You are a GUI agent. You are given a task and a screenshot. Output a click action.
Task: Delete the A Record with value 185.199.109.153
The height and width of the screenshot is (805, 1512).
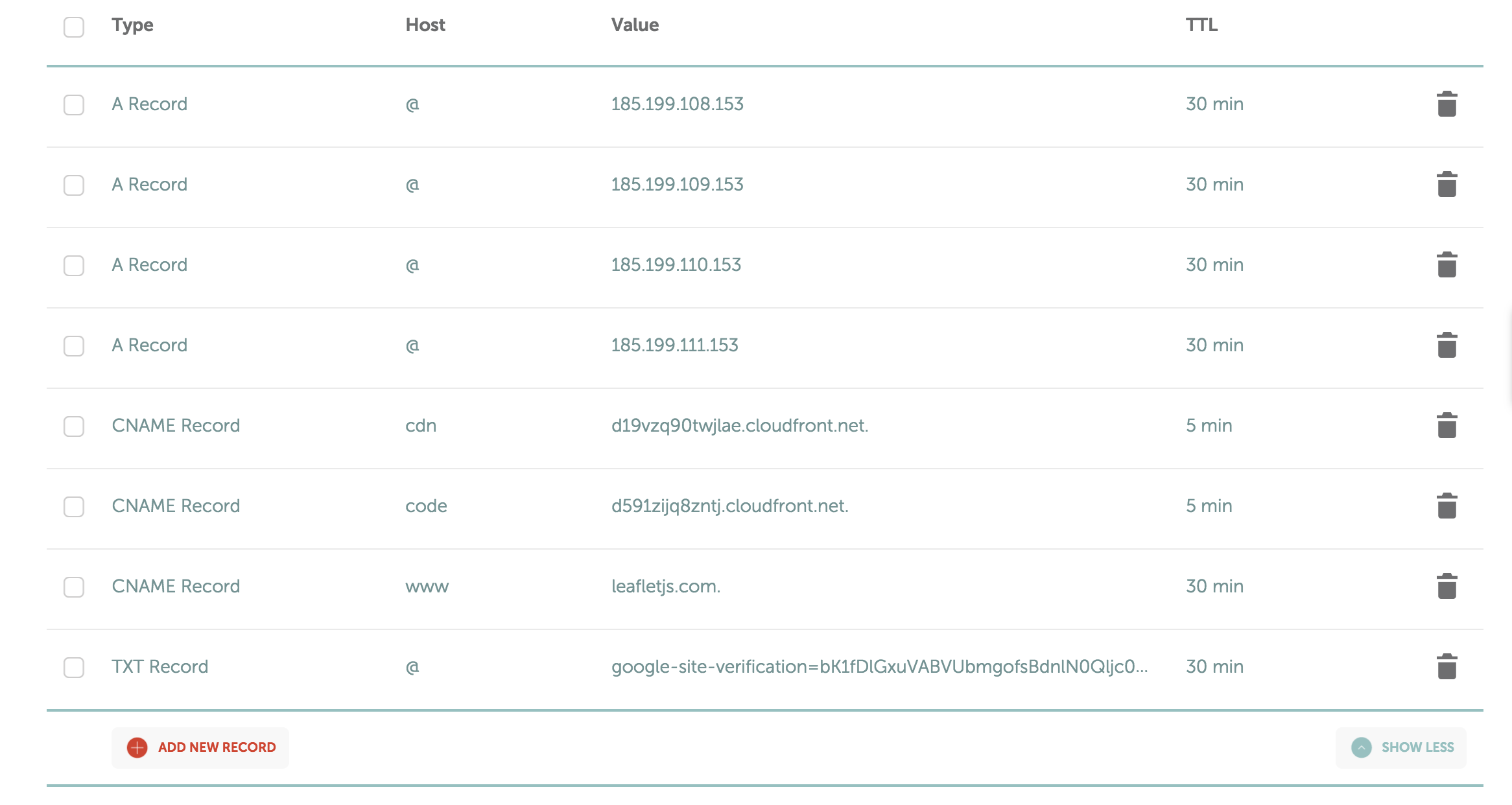[1446, 184]
